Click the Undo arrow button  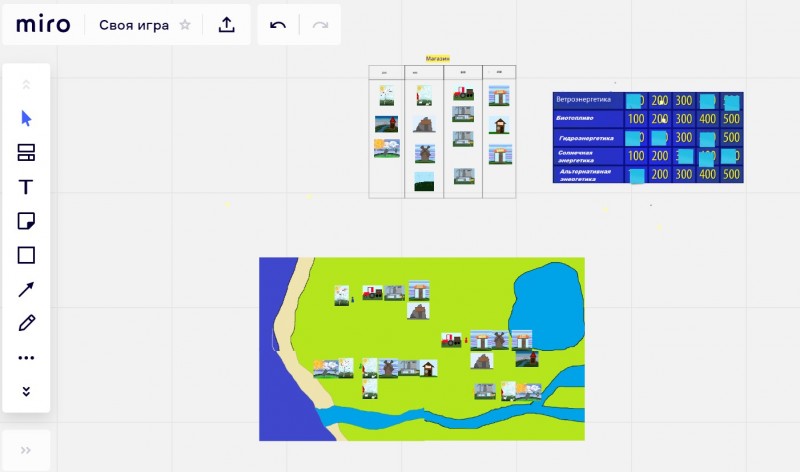pyautogui.click(x=278, y=25)
